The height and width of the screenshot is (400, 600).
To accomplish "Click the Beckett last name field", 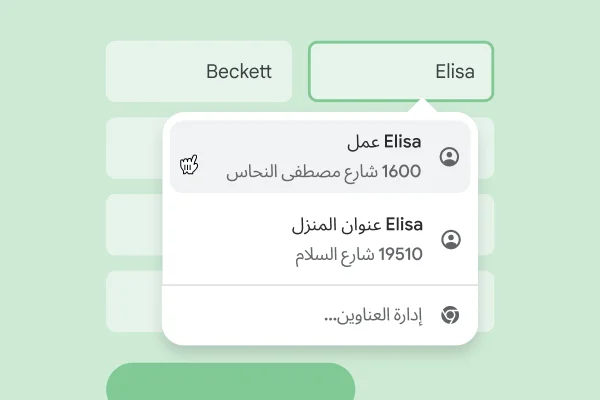I will pos(198,71).
